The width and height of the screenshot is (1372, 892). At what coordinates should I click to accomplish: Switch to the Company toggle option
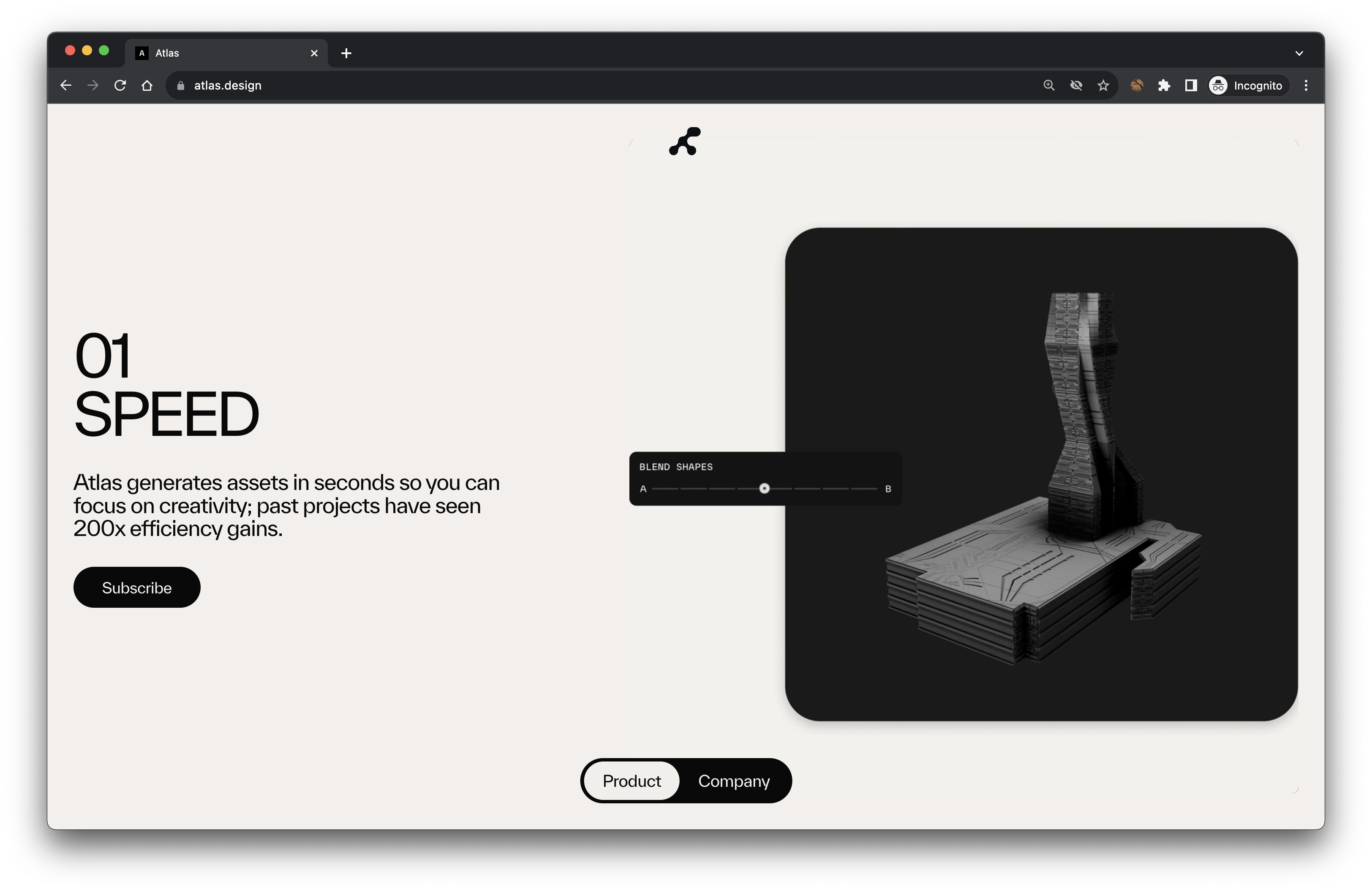tap(734, 781)
